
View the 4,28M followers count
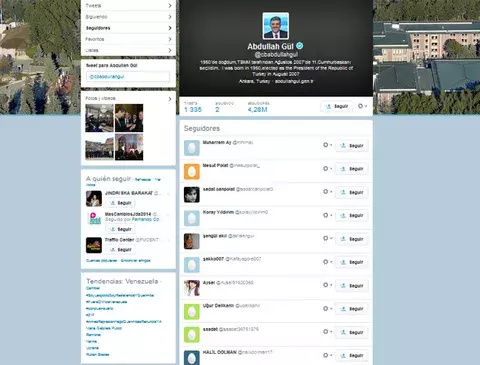257,109
